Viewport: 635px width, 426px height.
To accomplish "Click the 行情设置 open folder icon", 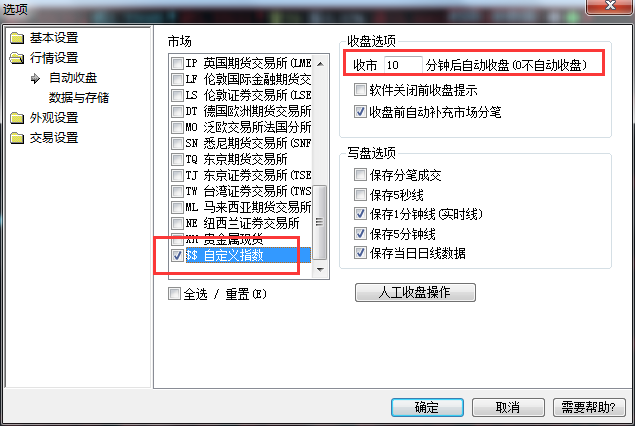I will point(17,58).
